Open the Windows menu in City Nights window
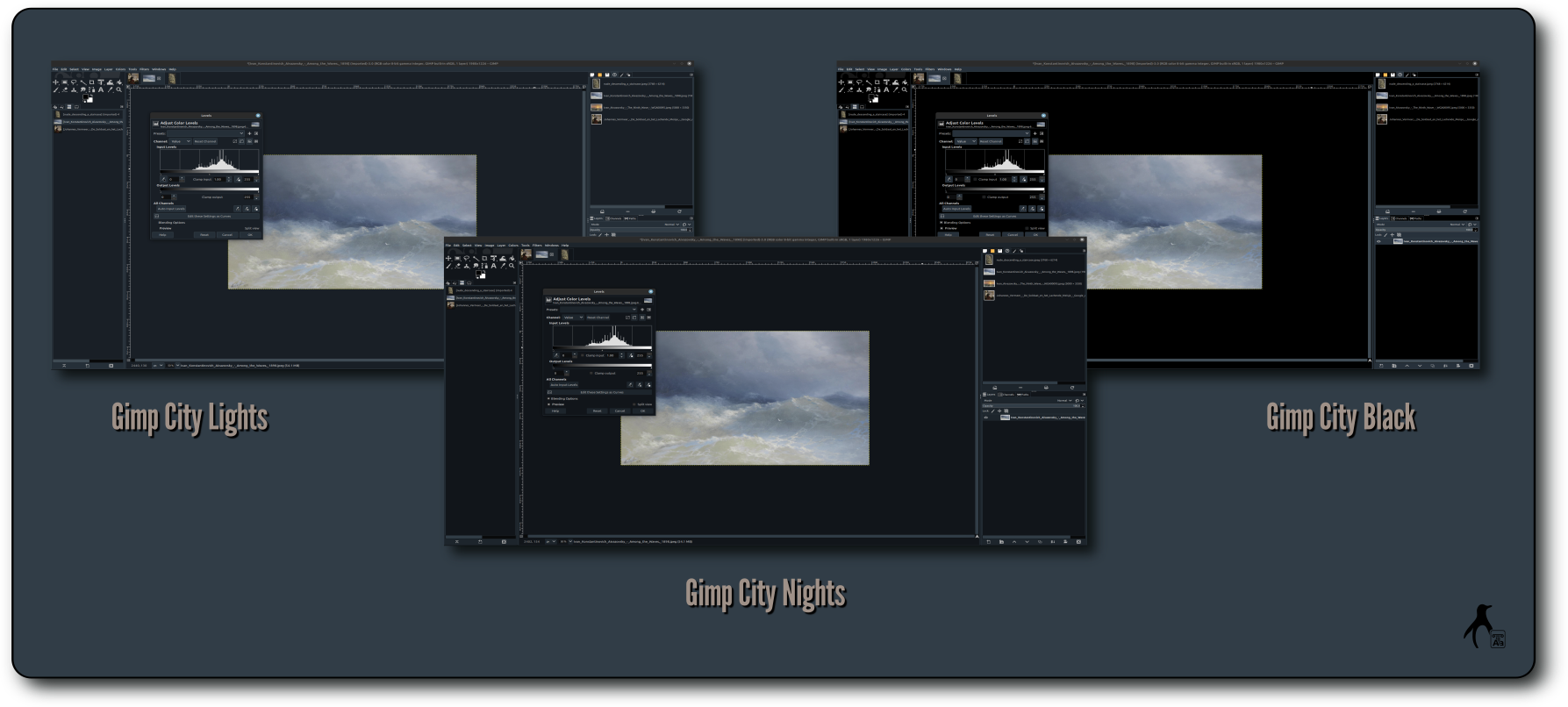 552,246
